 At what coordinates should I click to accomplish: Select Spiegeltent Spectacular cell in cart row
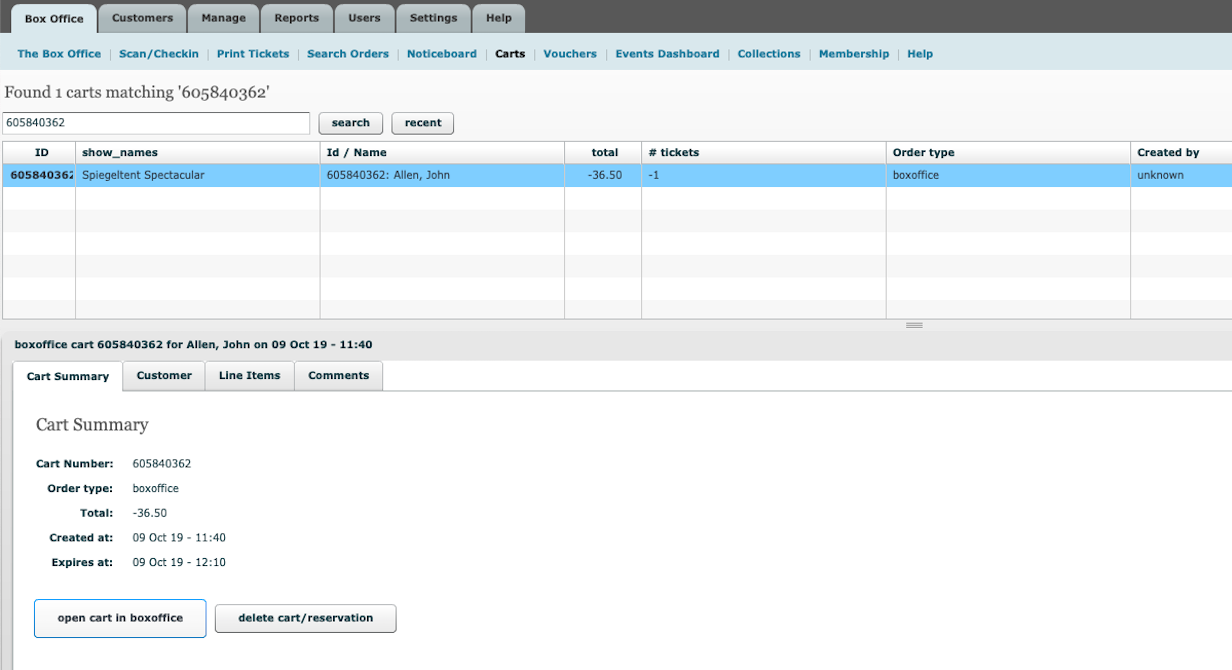(x=198, y=175)
